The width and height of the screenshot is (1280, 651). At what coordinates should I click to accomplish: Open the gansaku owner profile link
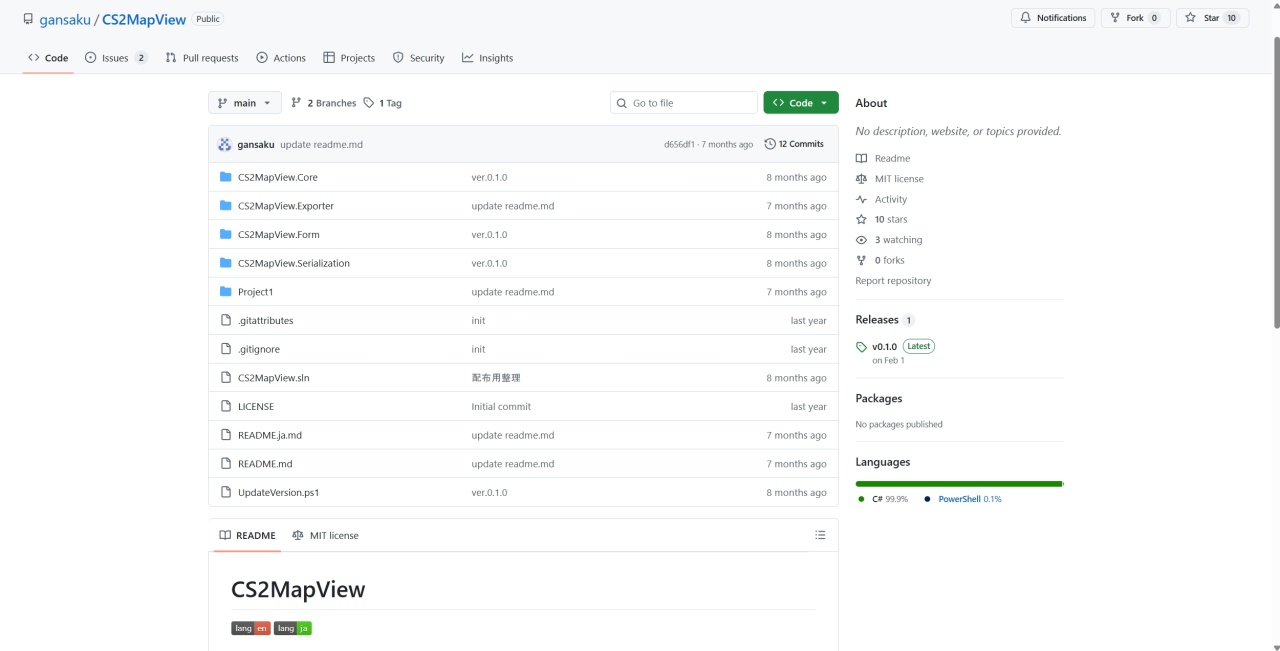[x=65, y=19]
